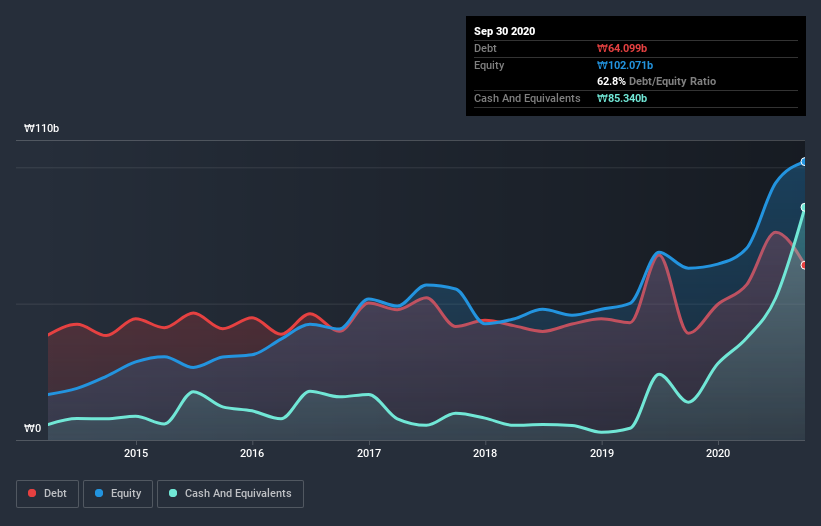
Task: Select the red Debt endpoint marker on chart
Action: pos(804,265)
